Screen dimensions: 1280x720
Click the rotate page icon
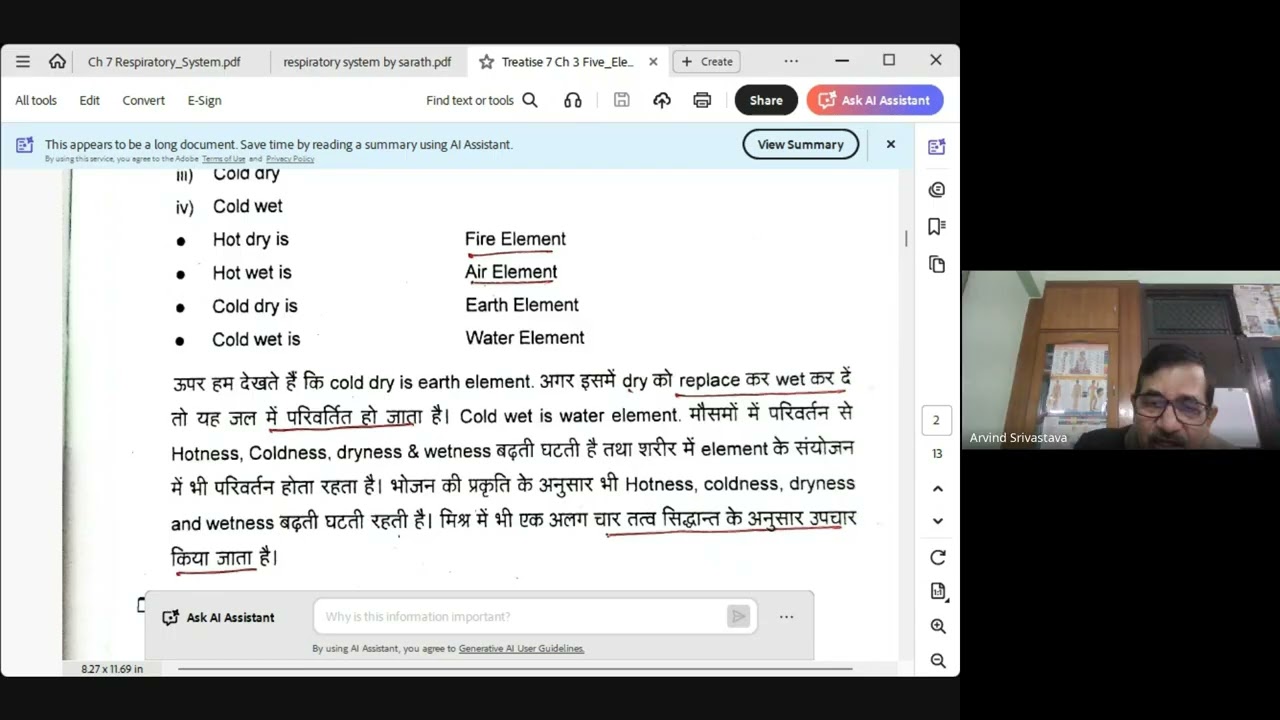coord(937,557)
